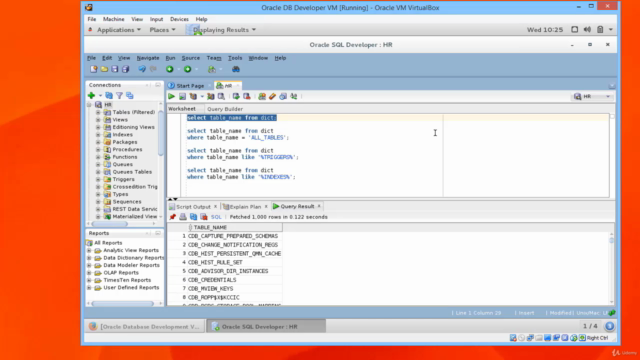Click the Schema Browser icon in Connections

(130, 96)
